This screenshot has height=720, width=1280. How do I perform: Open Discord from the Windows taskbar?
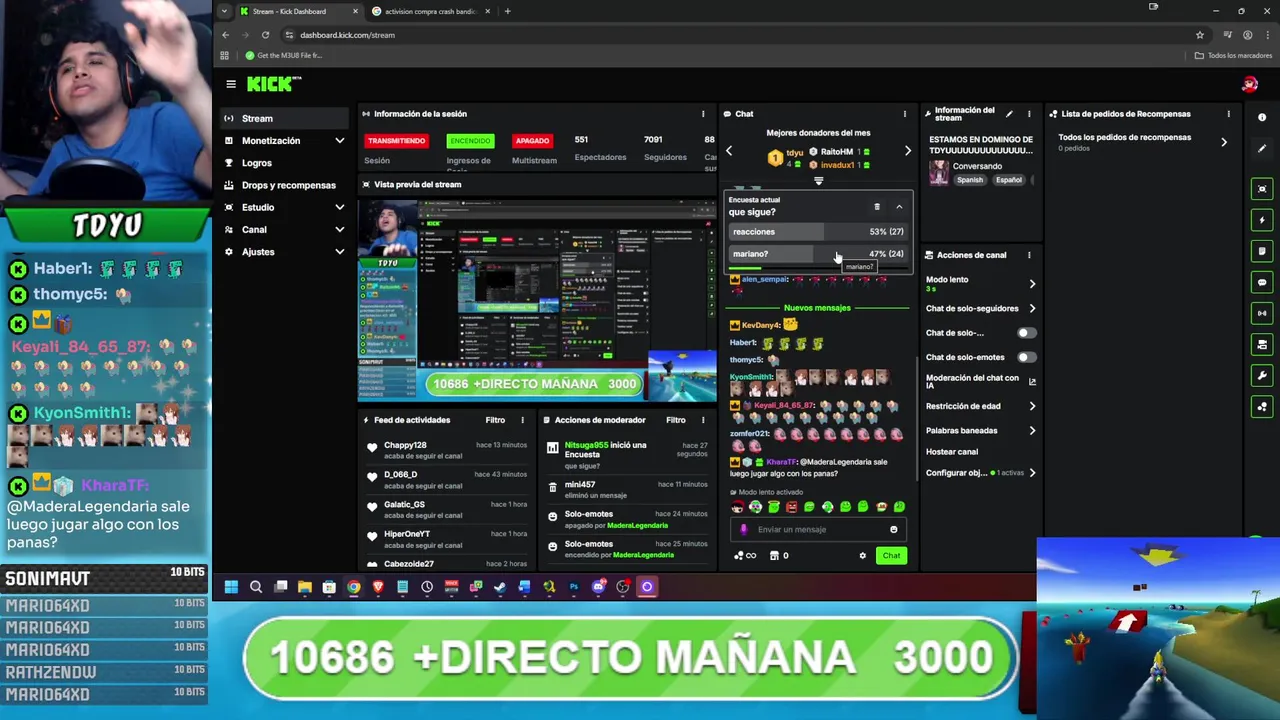pyautogui.click(x=598, y=587)
